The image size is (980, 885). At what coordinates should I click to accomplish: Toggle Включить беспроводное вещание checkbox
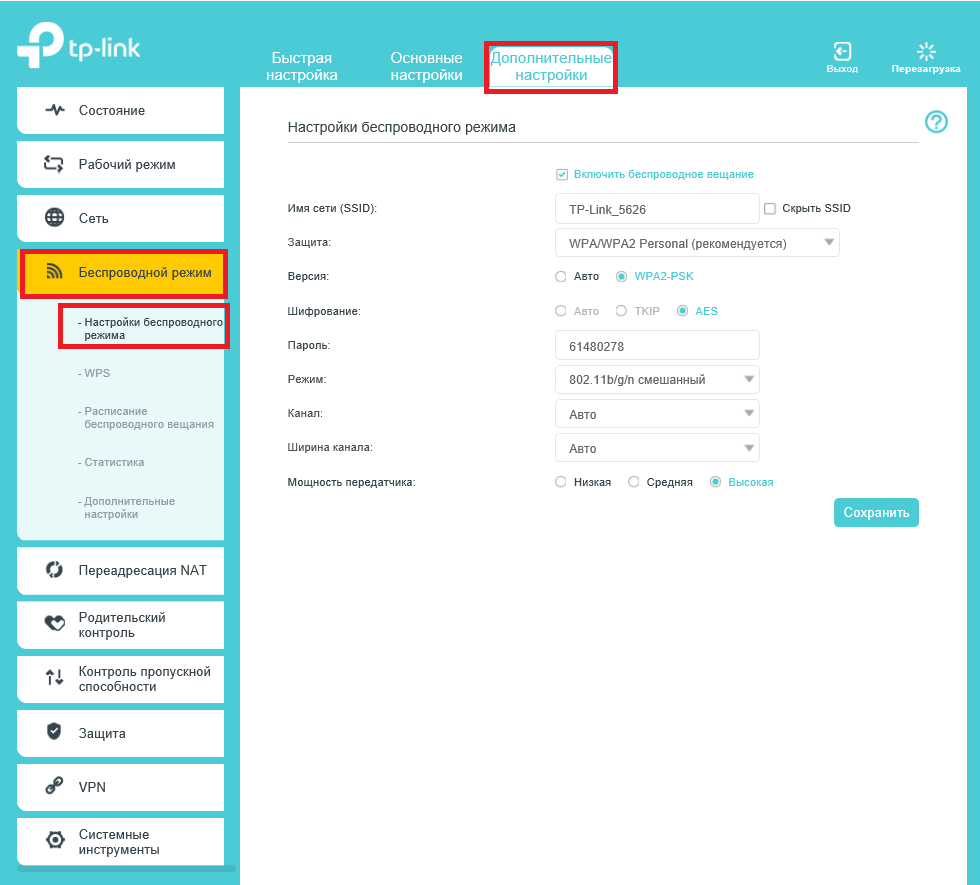[x=562, y=174]
